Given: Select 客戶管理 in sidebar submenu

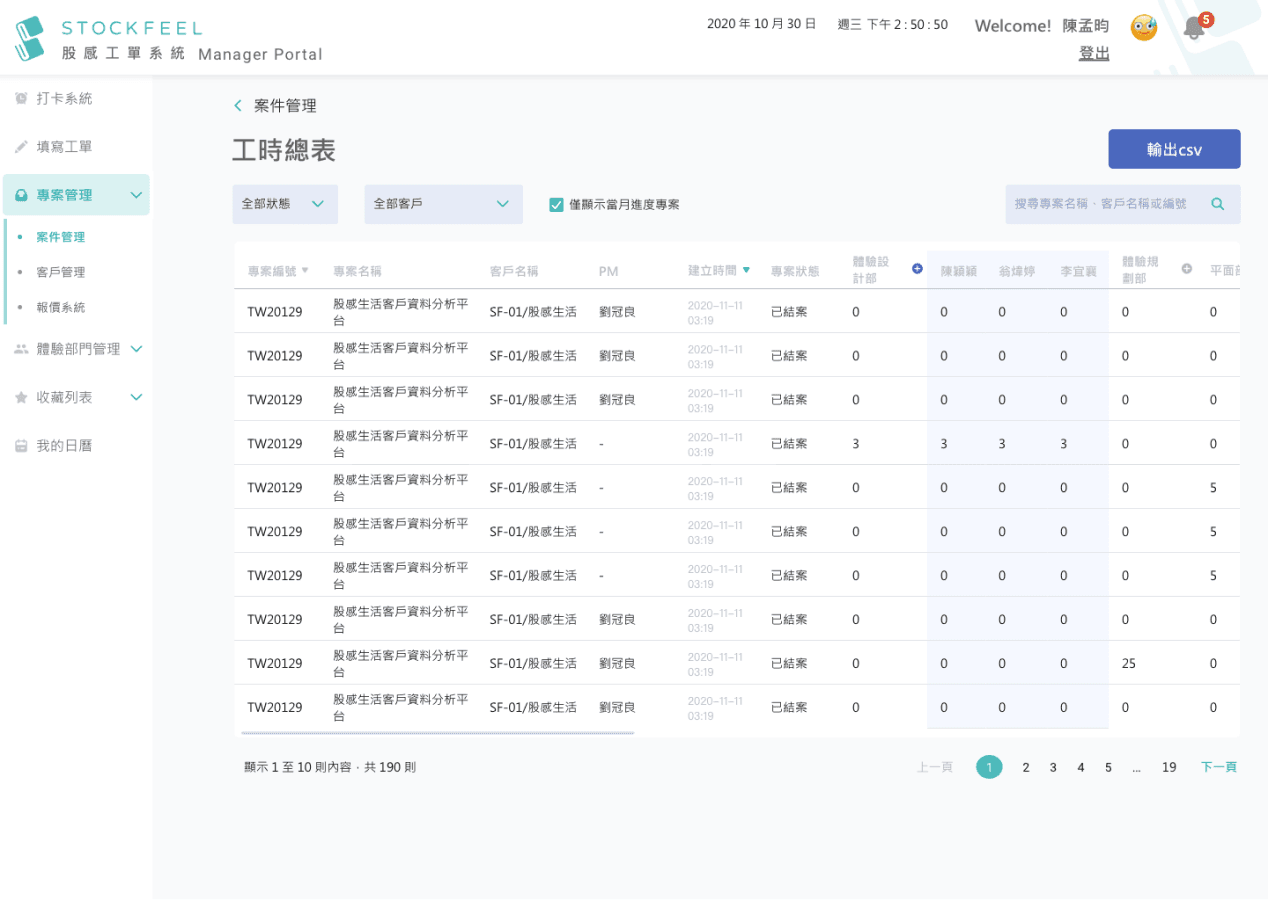Looking at the screenshot, I should pos(61,272).
